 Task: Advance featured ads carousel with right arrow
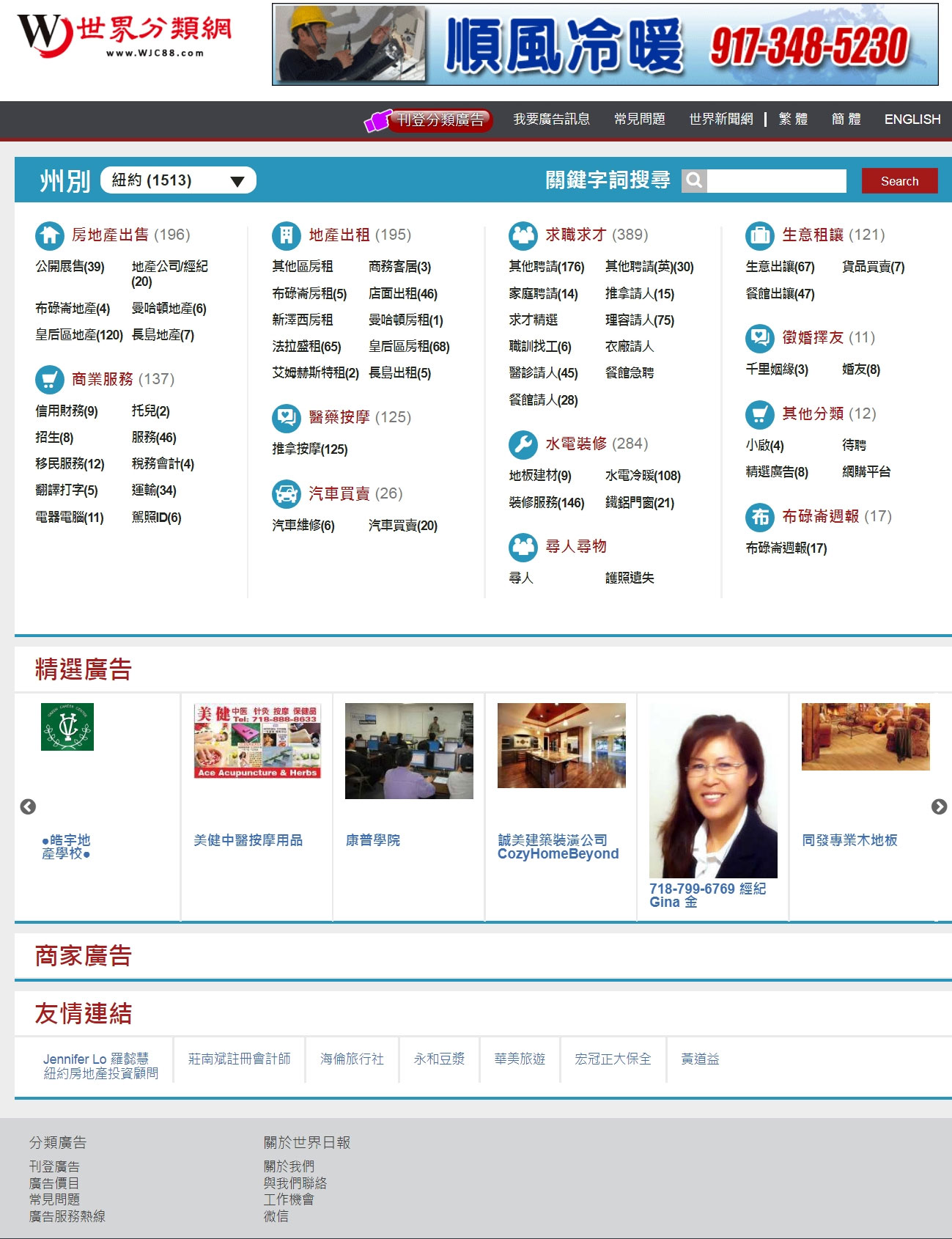click(938, 806)
